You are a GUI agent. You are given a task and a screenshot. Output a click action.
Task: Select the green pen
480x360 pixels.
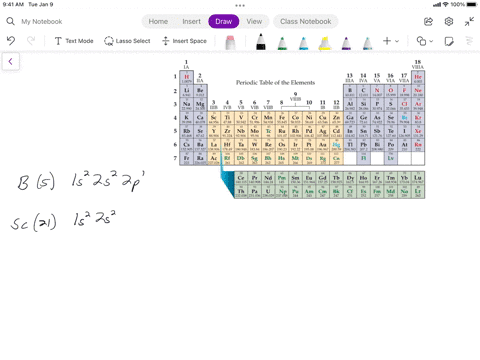click(282, 43)
